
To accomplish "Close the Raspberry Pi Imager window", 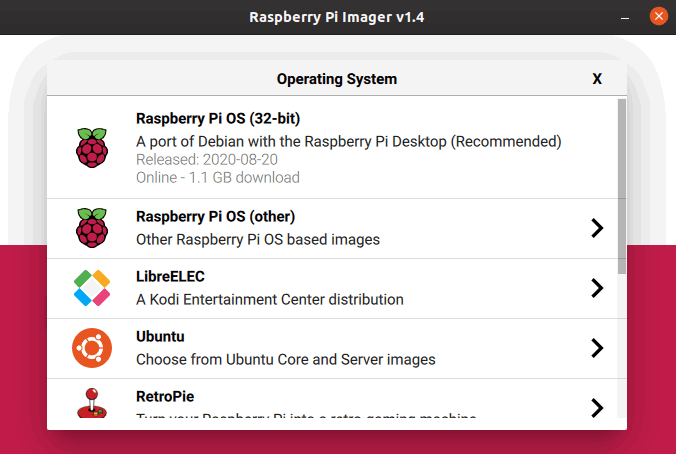I will point(658,17).
